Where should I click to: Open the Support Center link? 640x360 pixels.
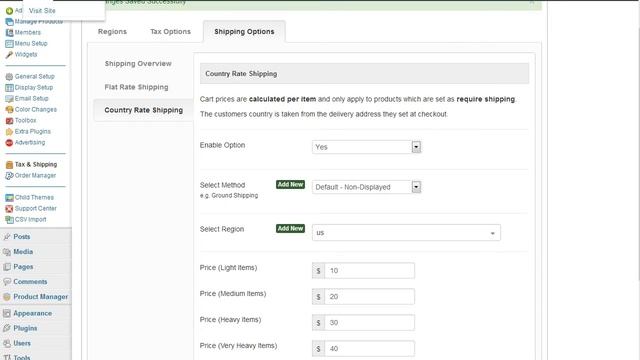click(36, 209)
